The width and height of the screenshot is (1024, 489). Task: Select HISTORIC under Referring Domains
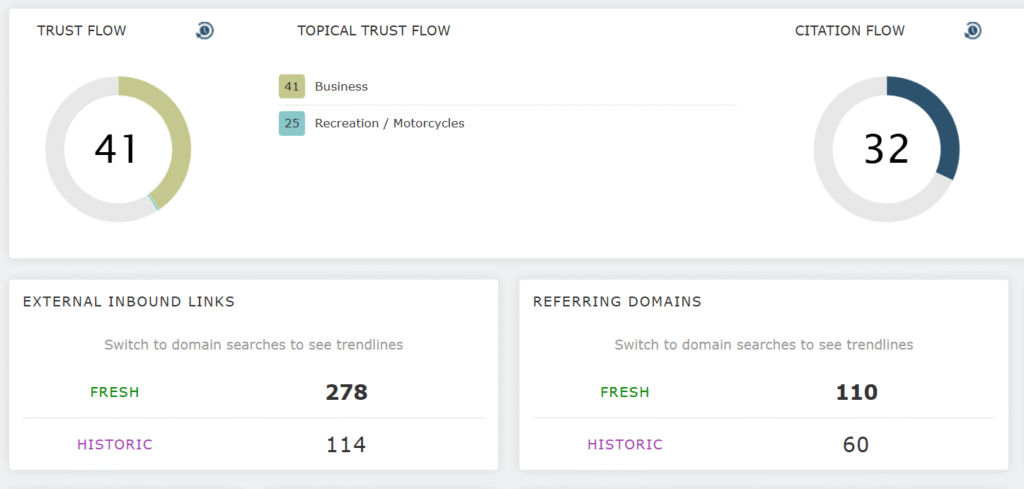tap(625, 445)
